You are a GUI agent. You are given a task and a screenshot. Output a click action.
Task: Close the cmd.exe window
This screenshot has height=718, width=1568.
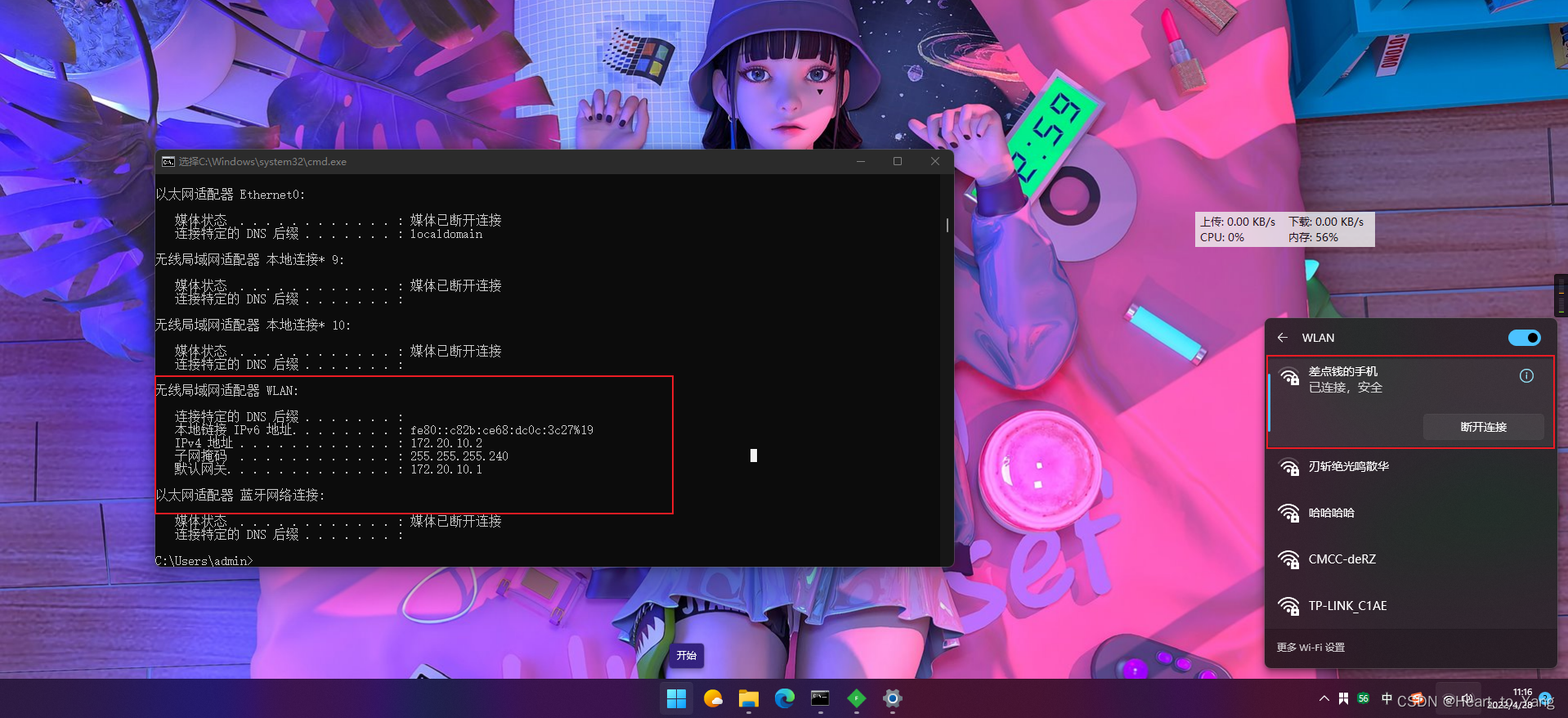[x=935, y=162]
